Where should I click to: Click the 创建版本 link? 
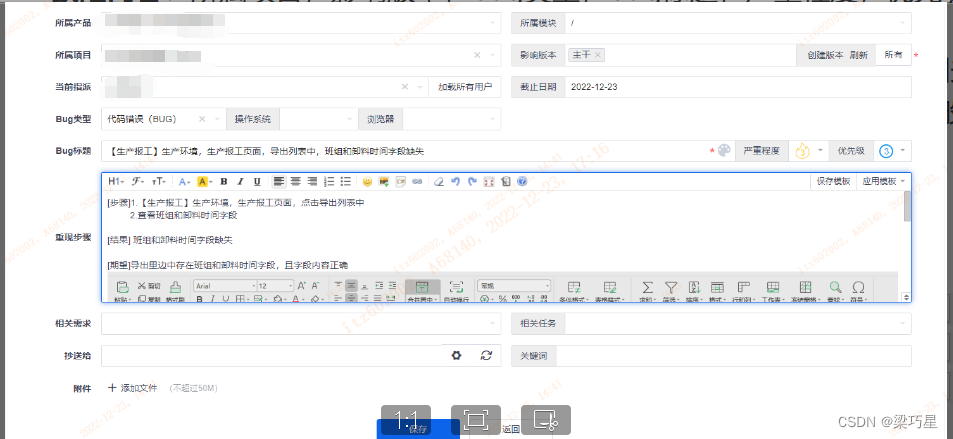(x=825, y=55)
